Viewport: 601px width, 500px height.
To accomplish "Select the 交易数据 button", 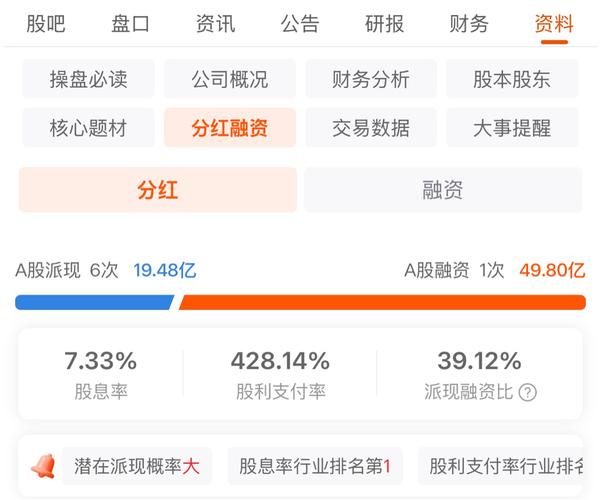I will (x=370, y=128).
